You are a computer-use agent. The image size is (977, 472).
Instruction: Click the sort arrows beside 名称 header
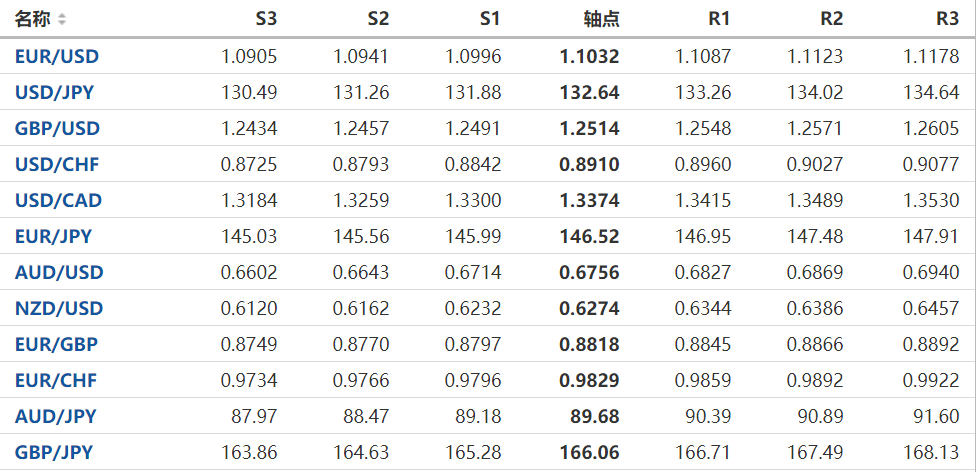click(x=62, y=20)
